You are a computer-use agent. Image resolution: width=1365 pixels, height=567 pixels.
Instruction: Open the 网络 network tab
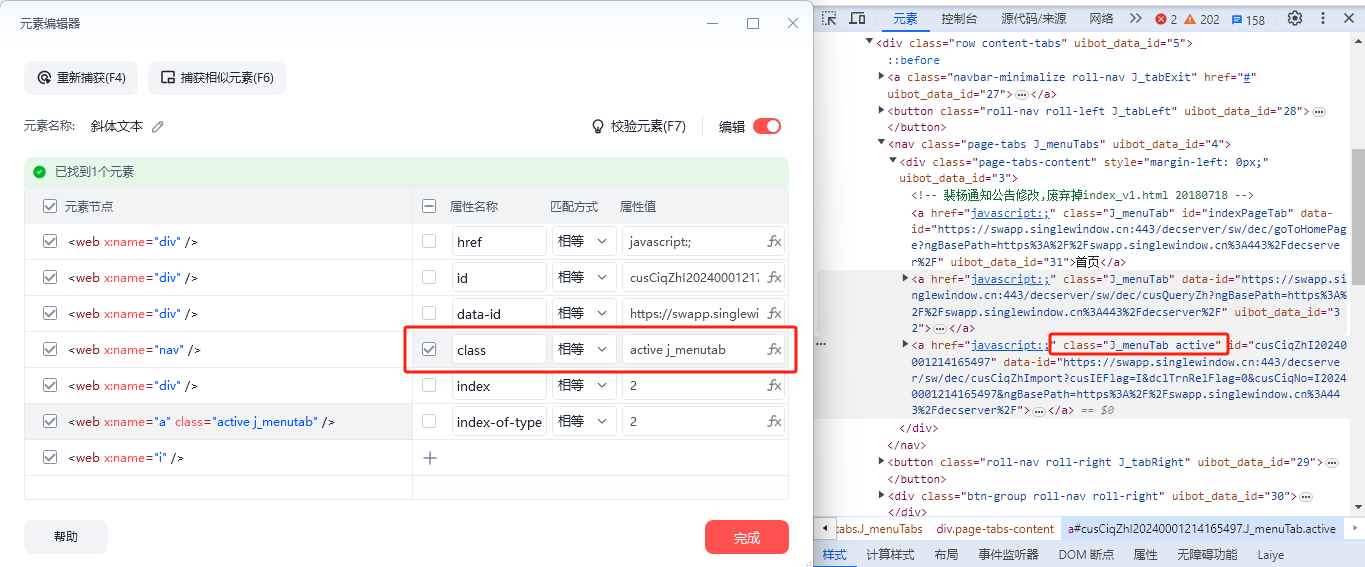click(1101, 18)
